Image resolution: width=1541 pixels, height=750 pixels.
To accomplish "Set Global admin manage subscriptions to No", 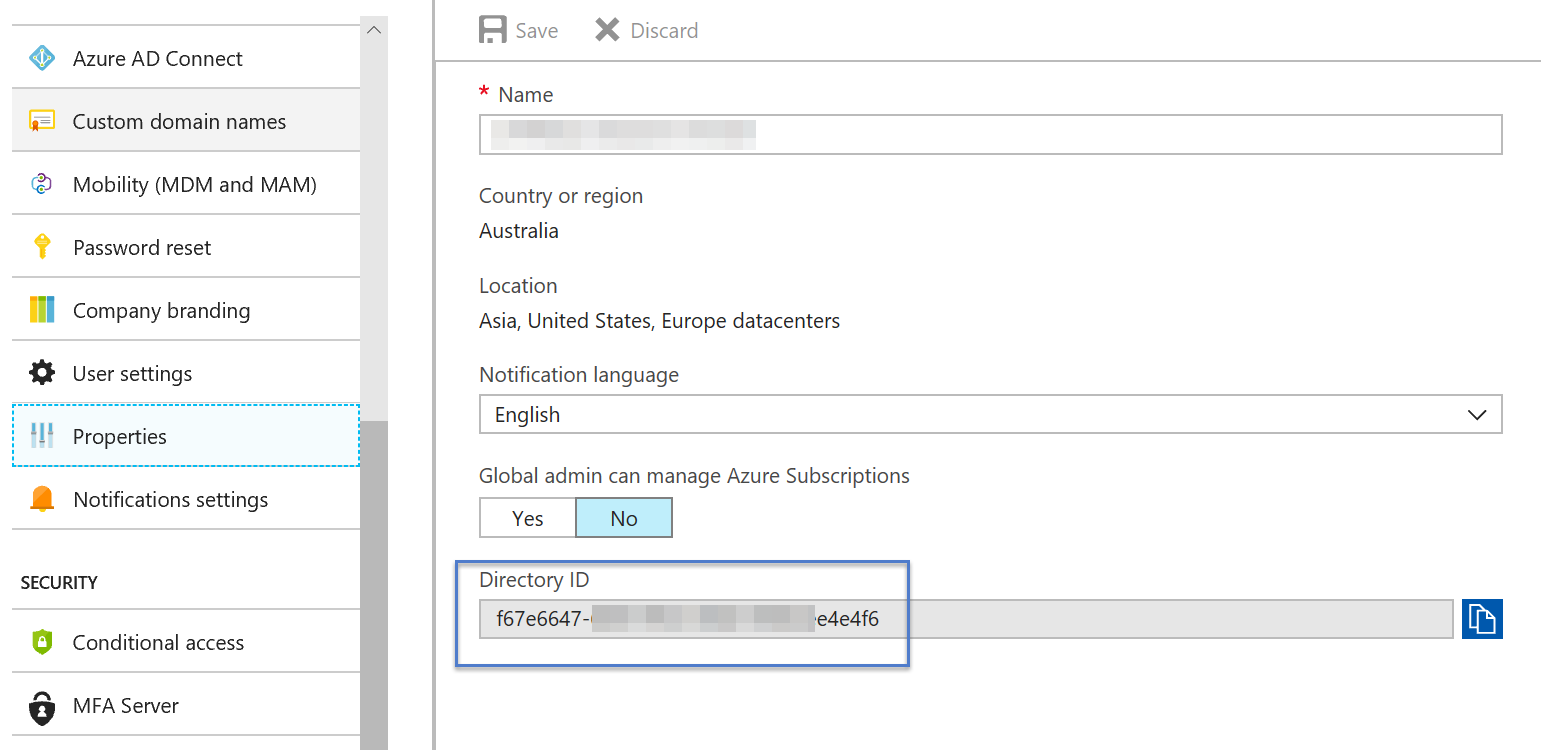I will (x=624, y=518).
